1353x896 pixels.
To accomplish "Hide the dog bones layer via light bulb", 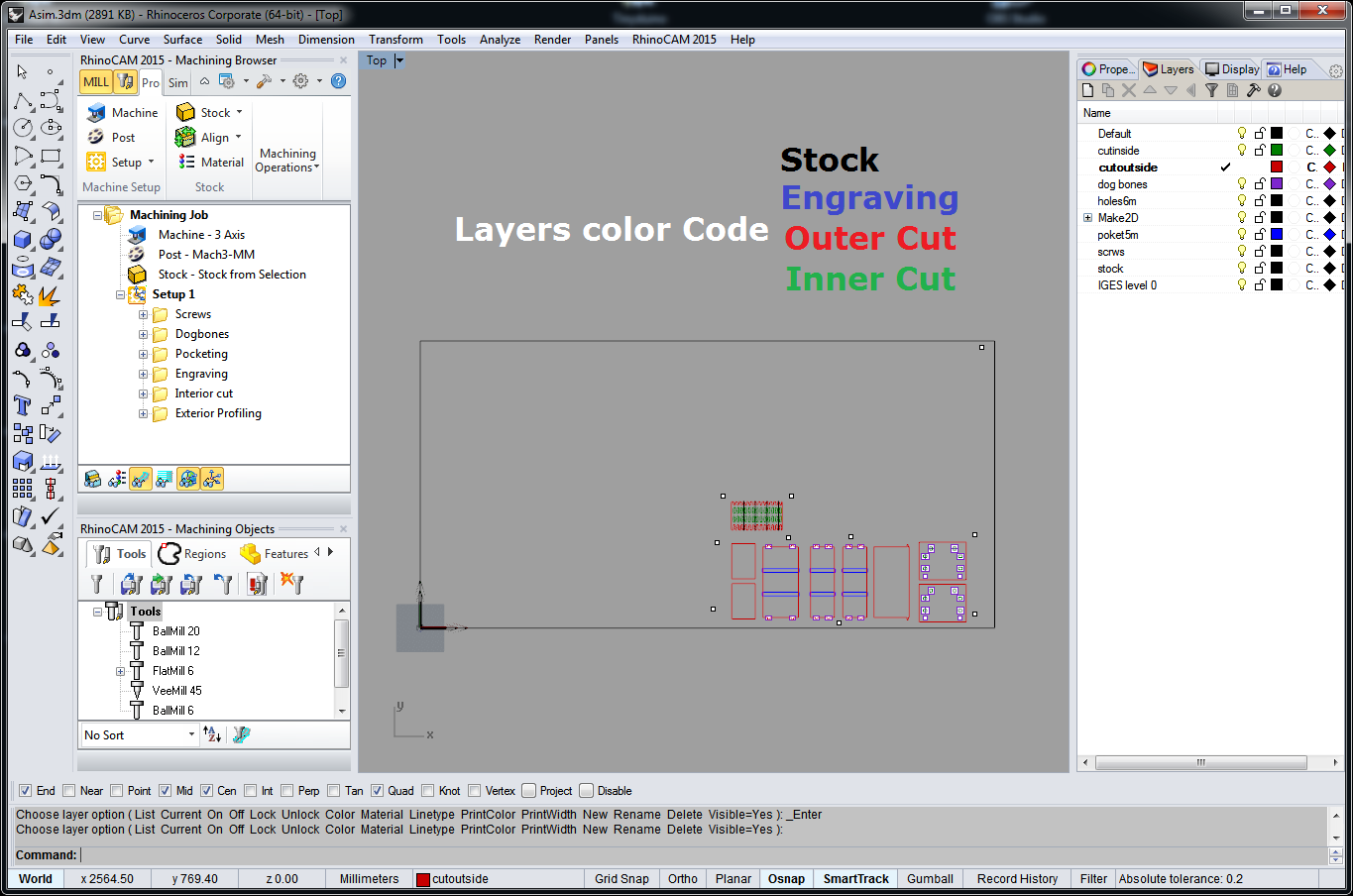I will point(1241,184).
